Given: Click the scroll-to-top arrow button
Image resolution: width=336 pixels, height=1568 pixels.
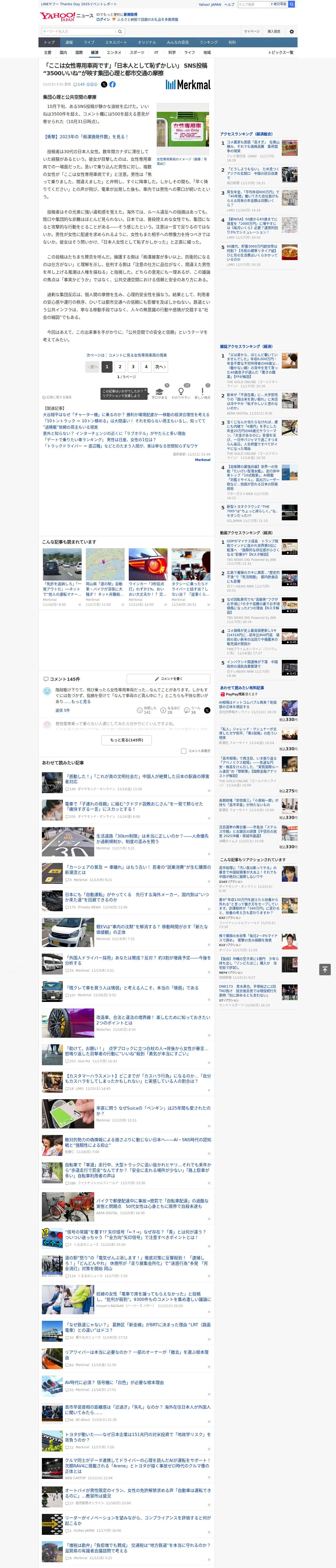Looking at the screenshot, I should pyautogui.click(x=325, y=969).
